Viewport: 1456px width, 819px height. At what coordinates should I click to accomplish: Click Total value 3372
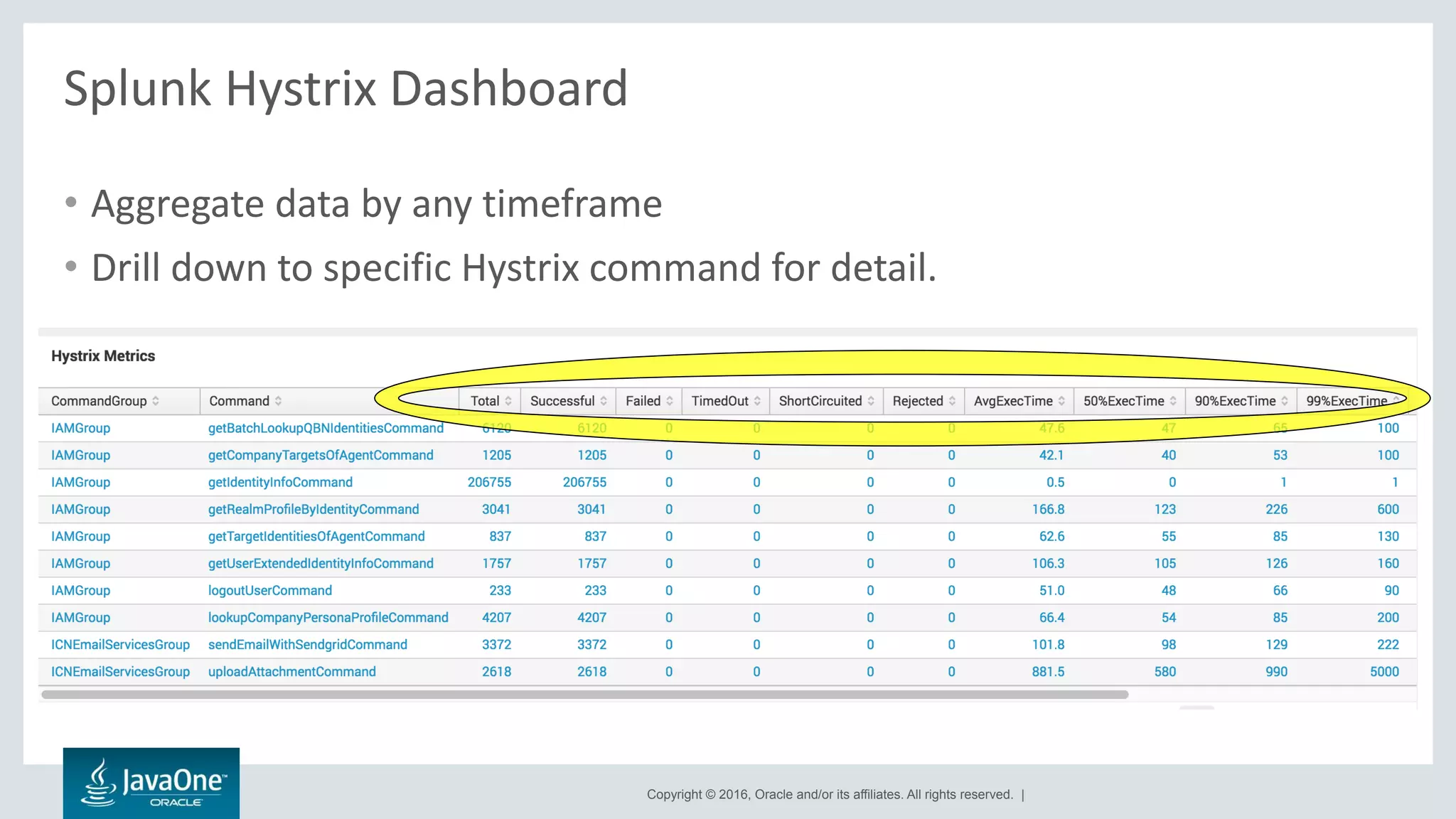click(x=496, y=644)
